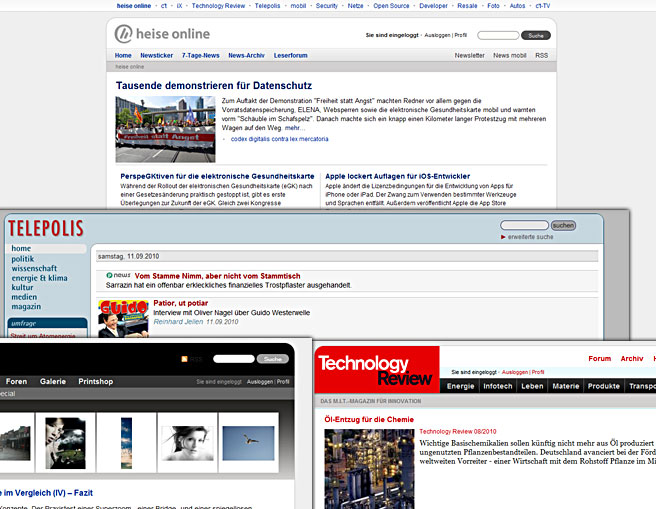Click the Telepolis red logo
Image resolution: width=656 pixels, height=509 pixels.
pyautogui.click(x=46, y=228)
